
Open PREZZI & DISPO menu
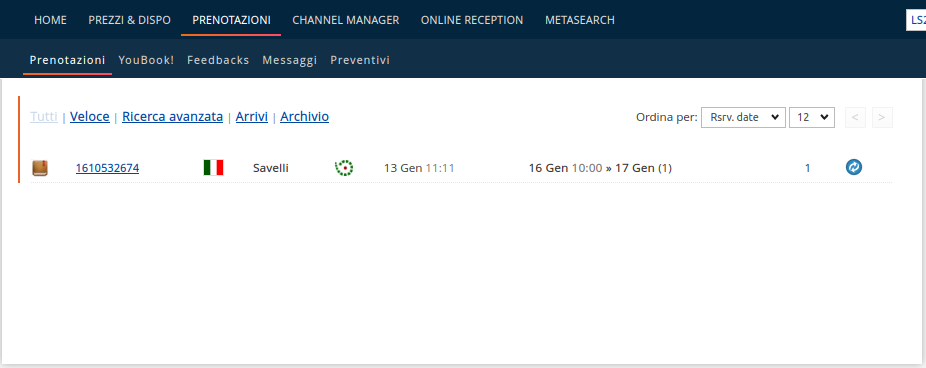tap(129, 20)
